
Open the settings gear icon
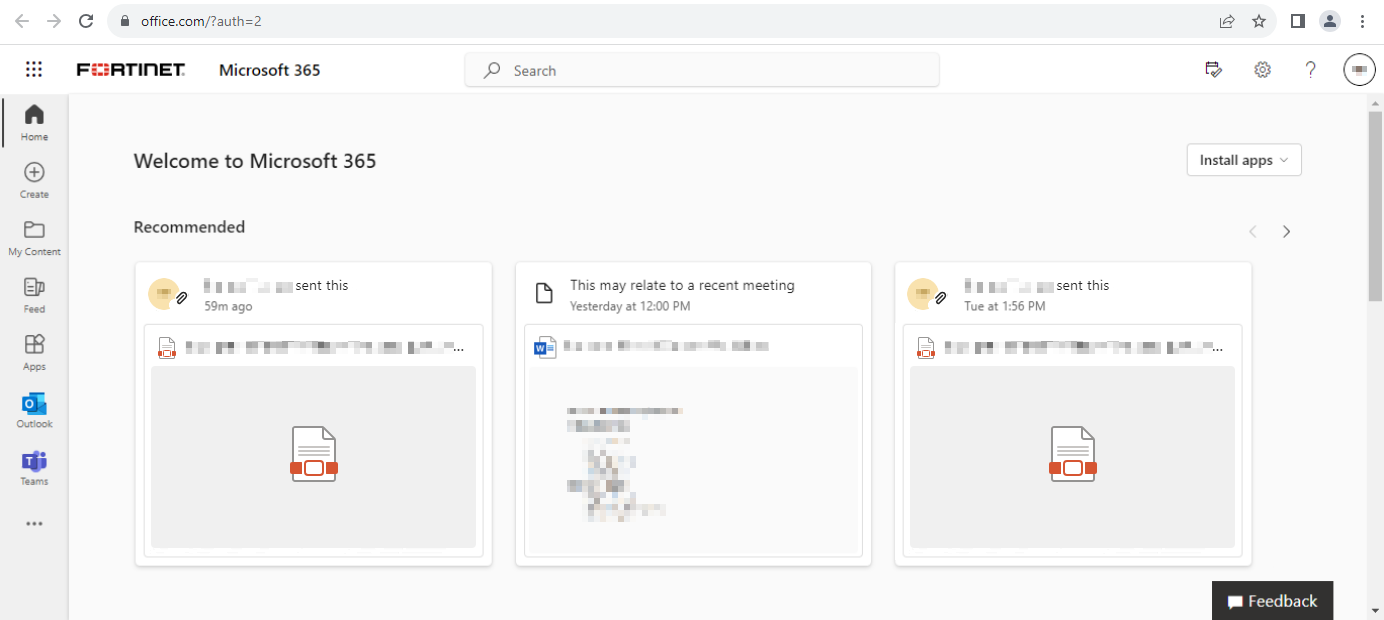(1262, 70)
